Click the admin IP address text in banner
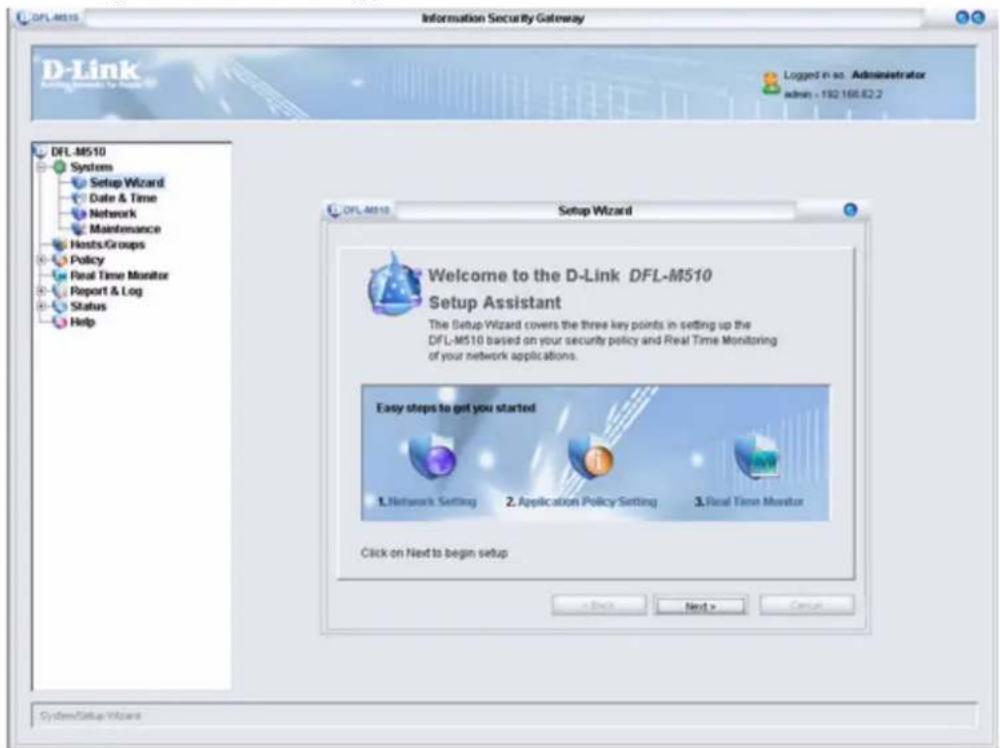The image size is (1000, 748). (834, 94)
